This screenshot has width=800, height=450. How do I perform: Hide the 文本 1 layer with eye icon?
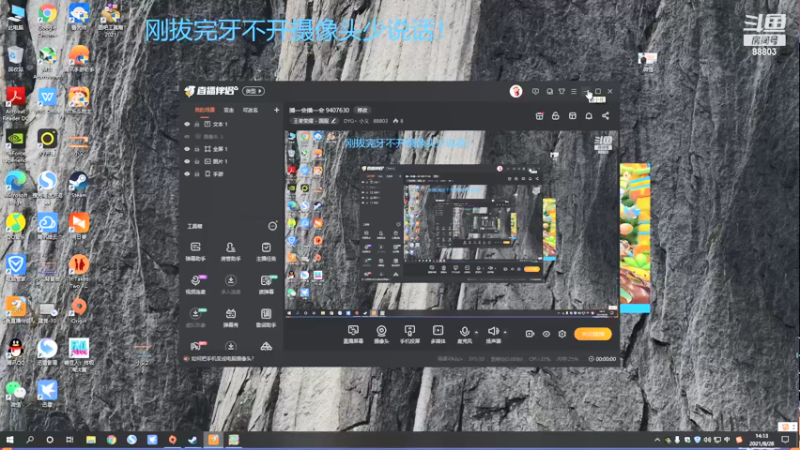tap(187, 124)
